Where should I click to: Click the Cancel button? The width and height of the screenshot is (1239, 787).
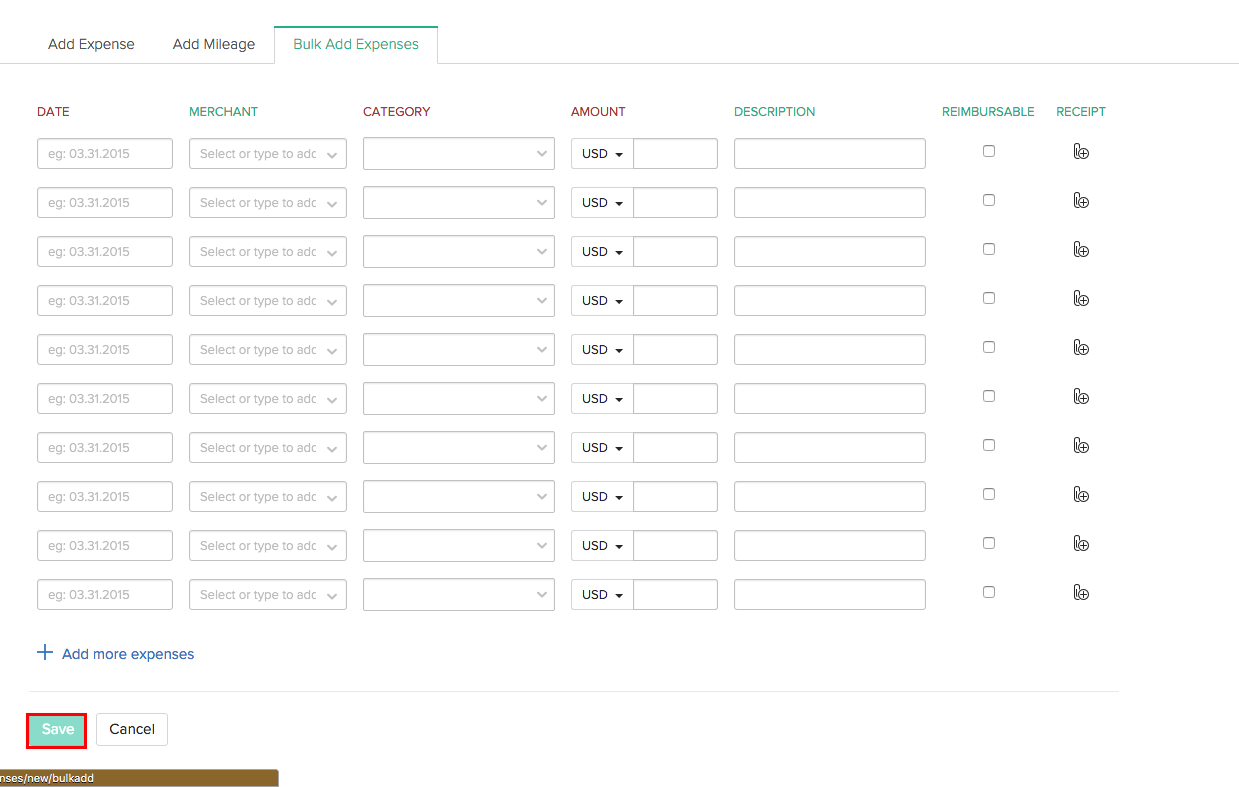[x=131, y=729]
